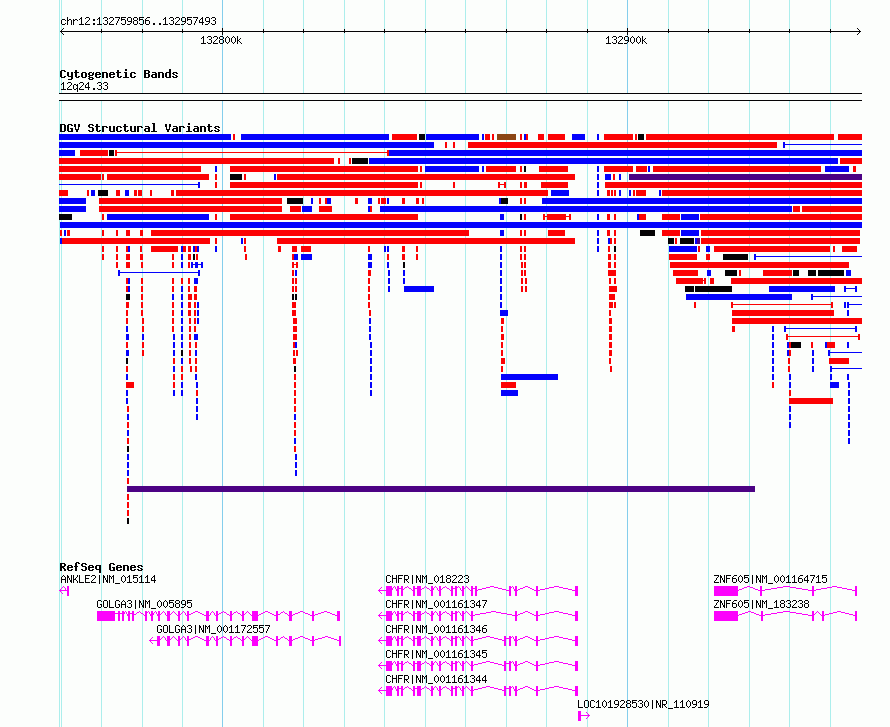The width and height of the screenshot is (890, 727).
Task: Open the ZNF605|NM_183238 transcript label
Action: 761,604
